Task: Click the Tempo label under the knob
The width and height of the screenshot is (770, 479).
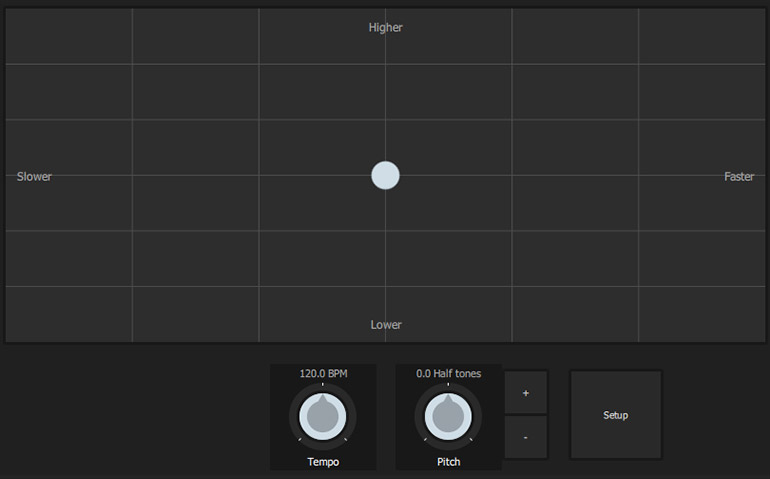Action: click(323, 462)
